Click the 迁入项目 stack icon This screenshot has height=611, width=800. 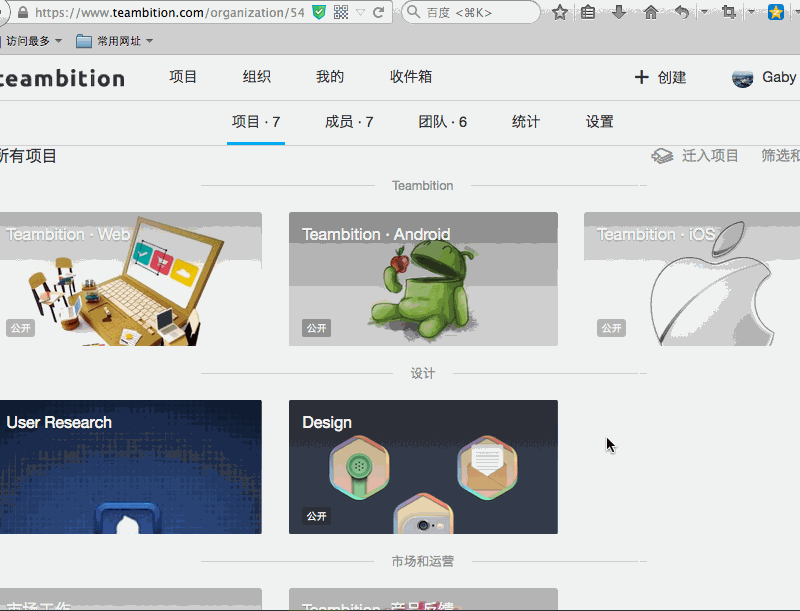pos(662,156)
